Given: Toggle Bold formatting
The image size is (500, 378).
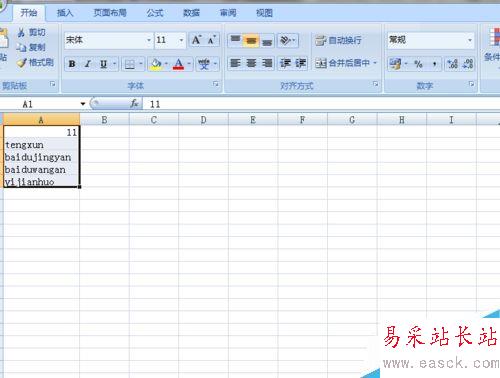Looking at the screenshot, I should [72, 64].
